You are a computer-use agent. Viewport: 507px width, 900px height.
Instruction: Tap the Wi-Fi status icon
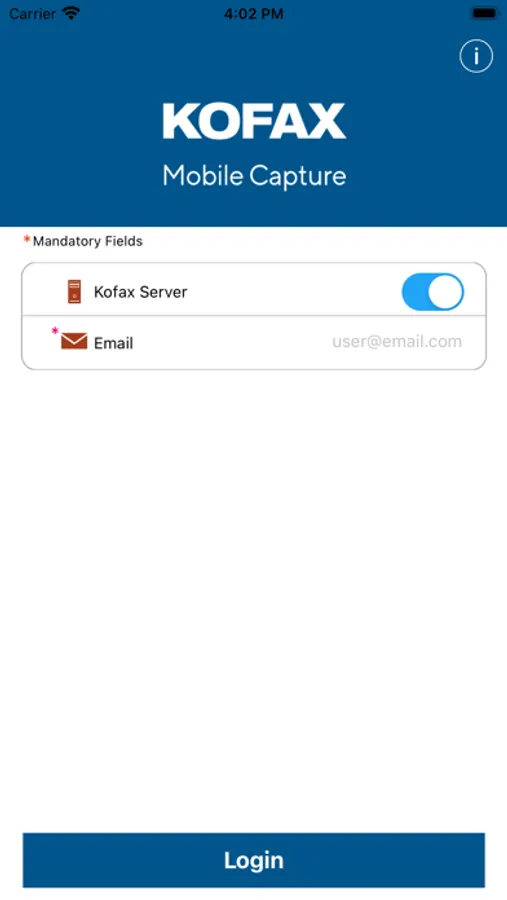point(71,13)
